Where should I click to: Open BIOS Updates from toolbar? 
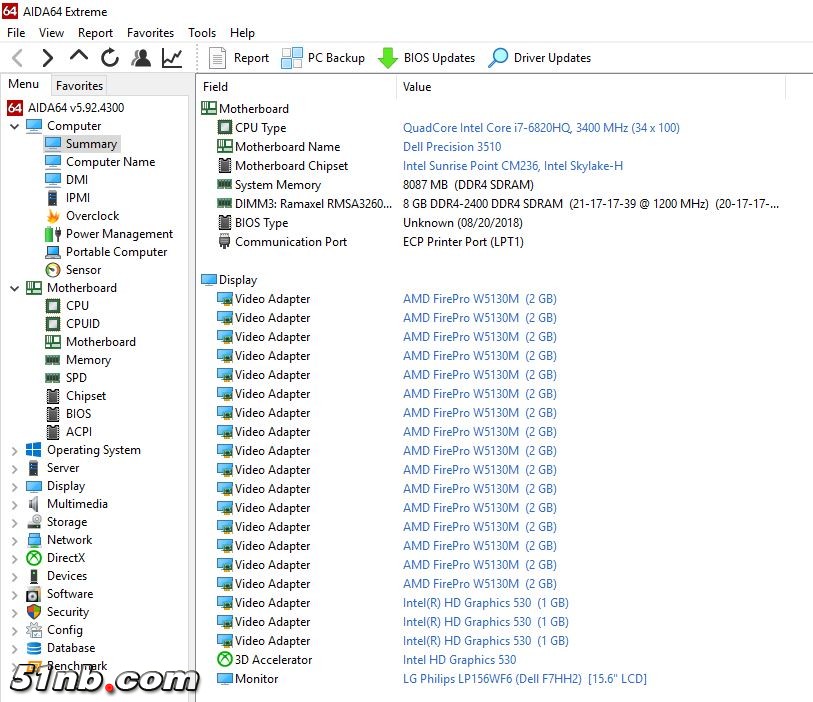pos(426,58)
